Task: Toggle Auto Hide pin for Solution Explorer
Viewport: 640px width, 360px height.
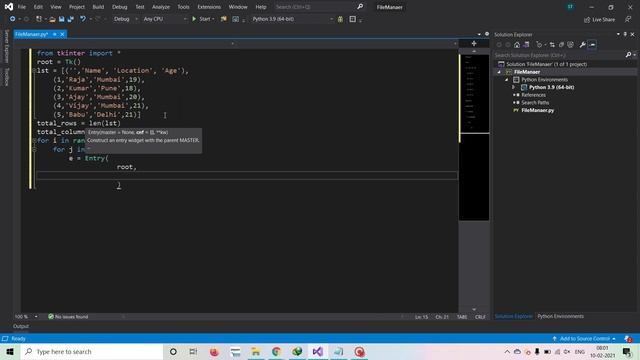Action: pos(625,35)
